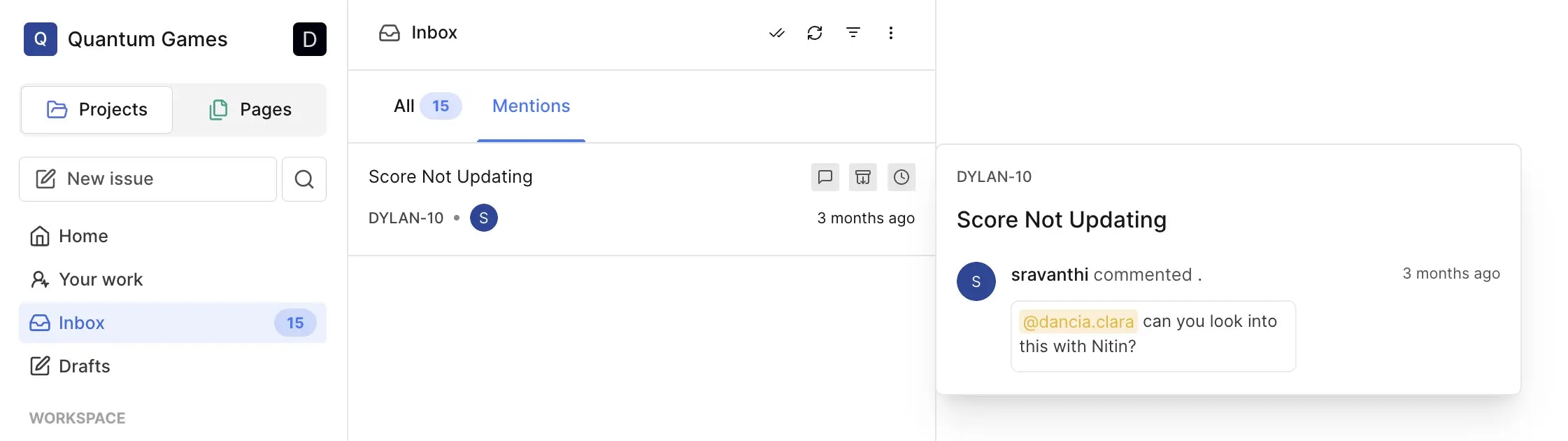The width and height of the screenshot is (1568, 441).
Task: Archive the Score Not Updating notification
Action: (x=863, y=177)
